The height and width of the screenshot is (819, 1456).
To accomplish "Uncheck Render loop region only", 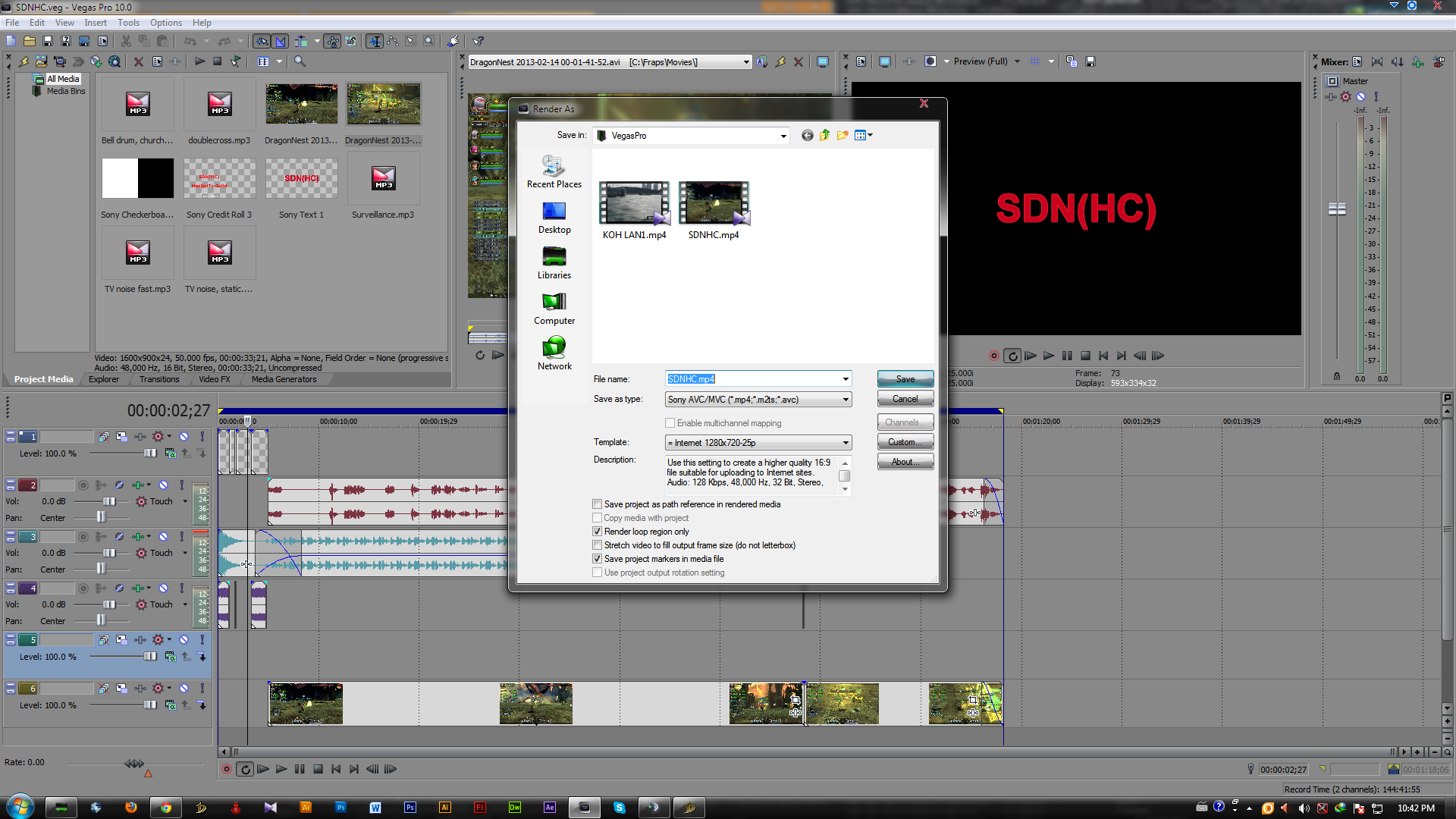I will (x=598, y=532).
